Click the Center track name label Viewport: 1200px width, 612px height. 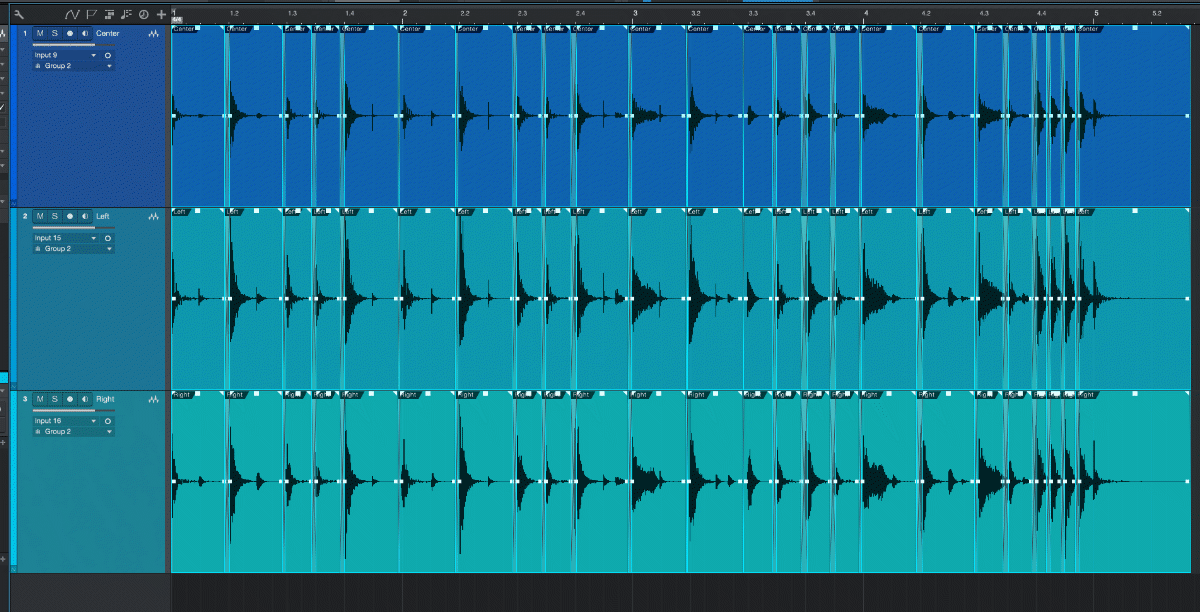[108, 34]
